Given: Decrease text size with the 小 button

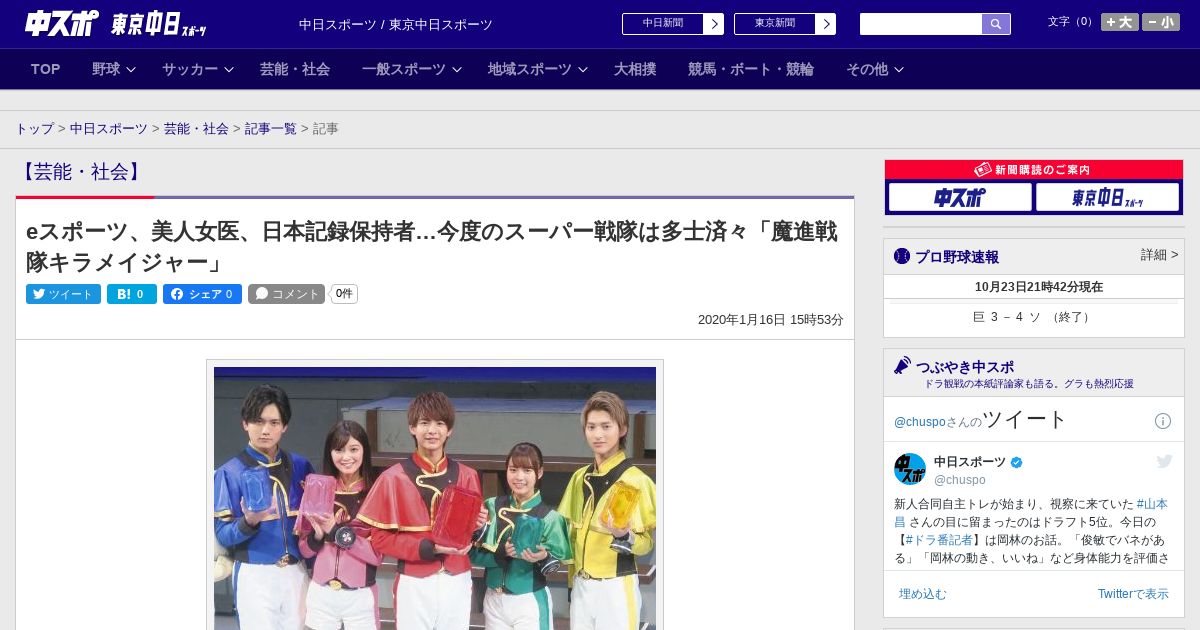Looking at the screenshot, I should pos(1161,22).
